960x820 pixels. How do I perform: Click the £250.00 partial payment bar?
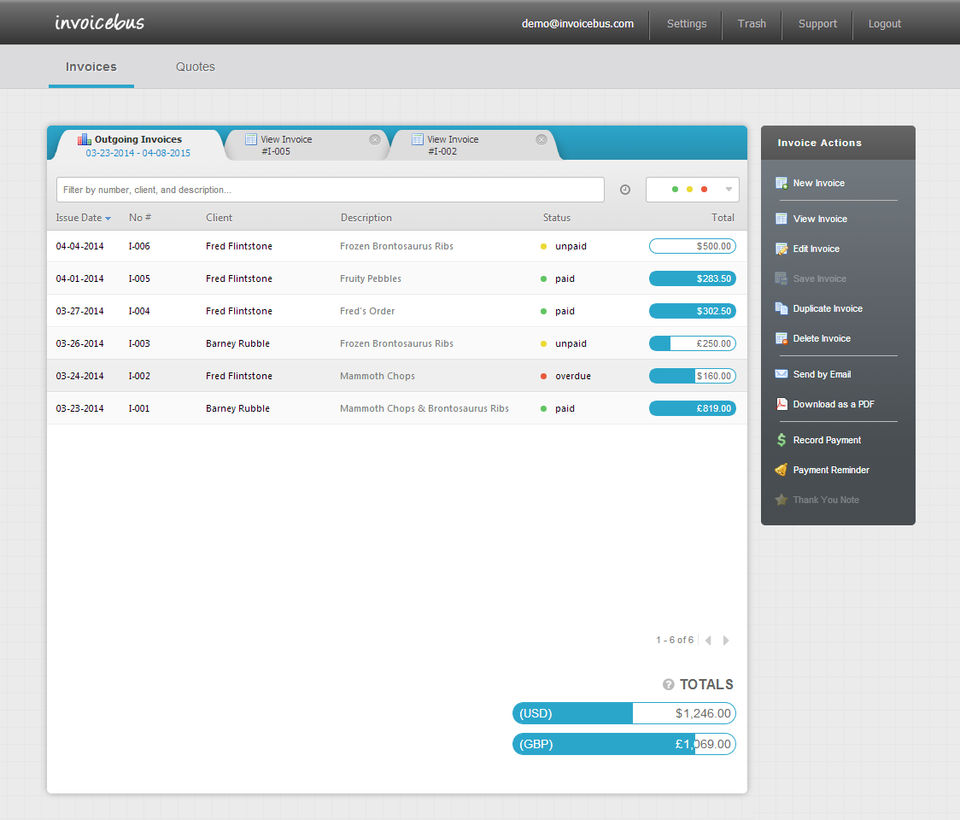tap(692, 344)
